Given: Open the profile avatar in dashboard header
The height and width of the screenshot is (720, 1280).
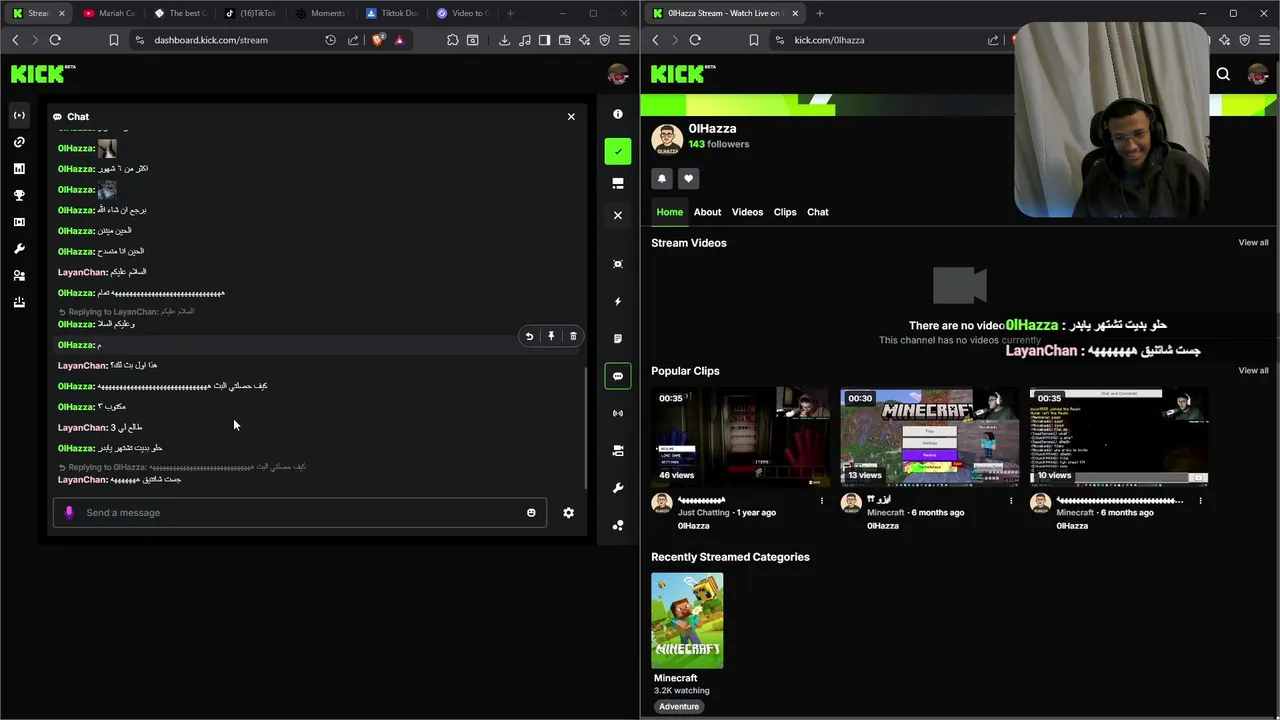Looking at the screenshot, I should (x=618, y=74).
